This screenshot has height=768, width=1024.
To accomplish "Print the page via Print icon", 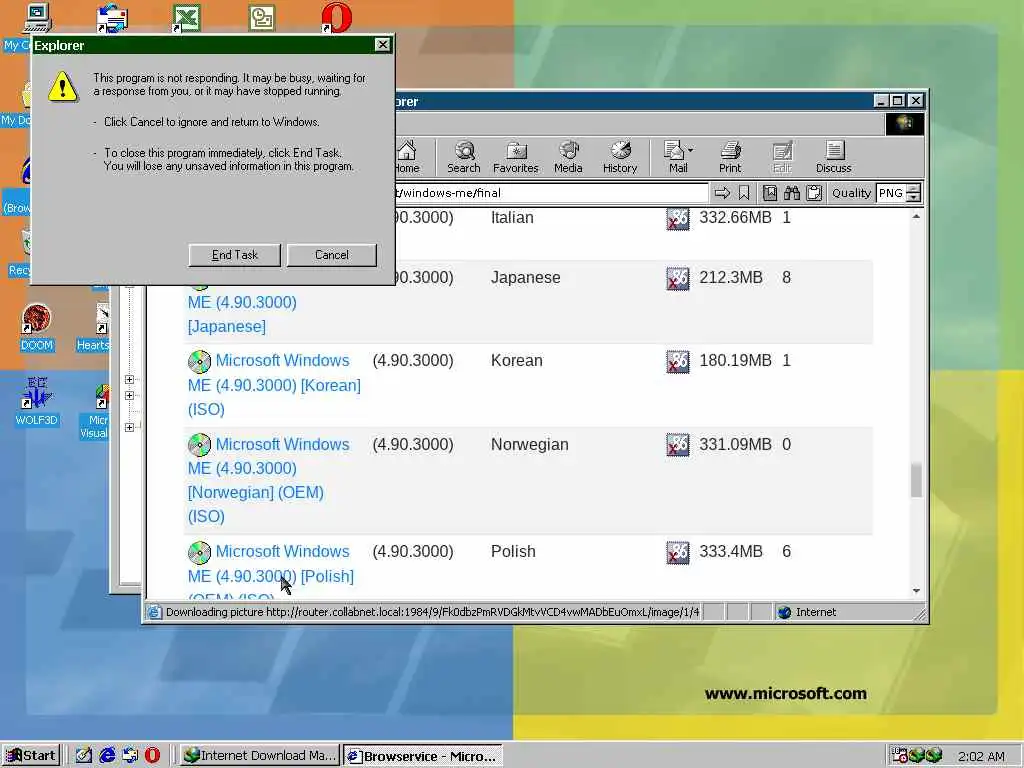I will [x=730, y=157].
